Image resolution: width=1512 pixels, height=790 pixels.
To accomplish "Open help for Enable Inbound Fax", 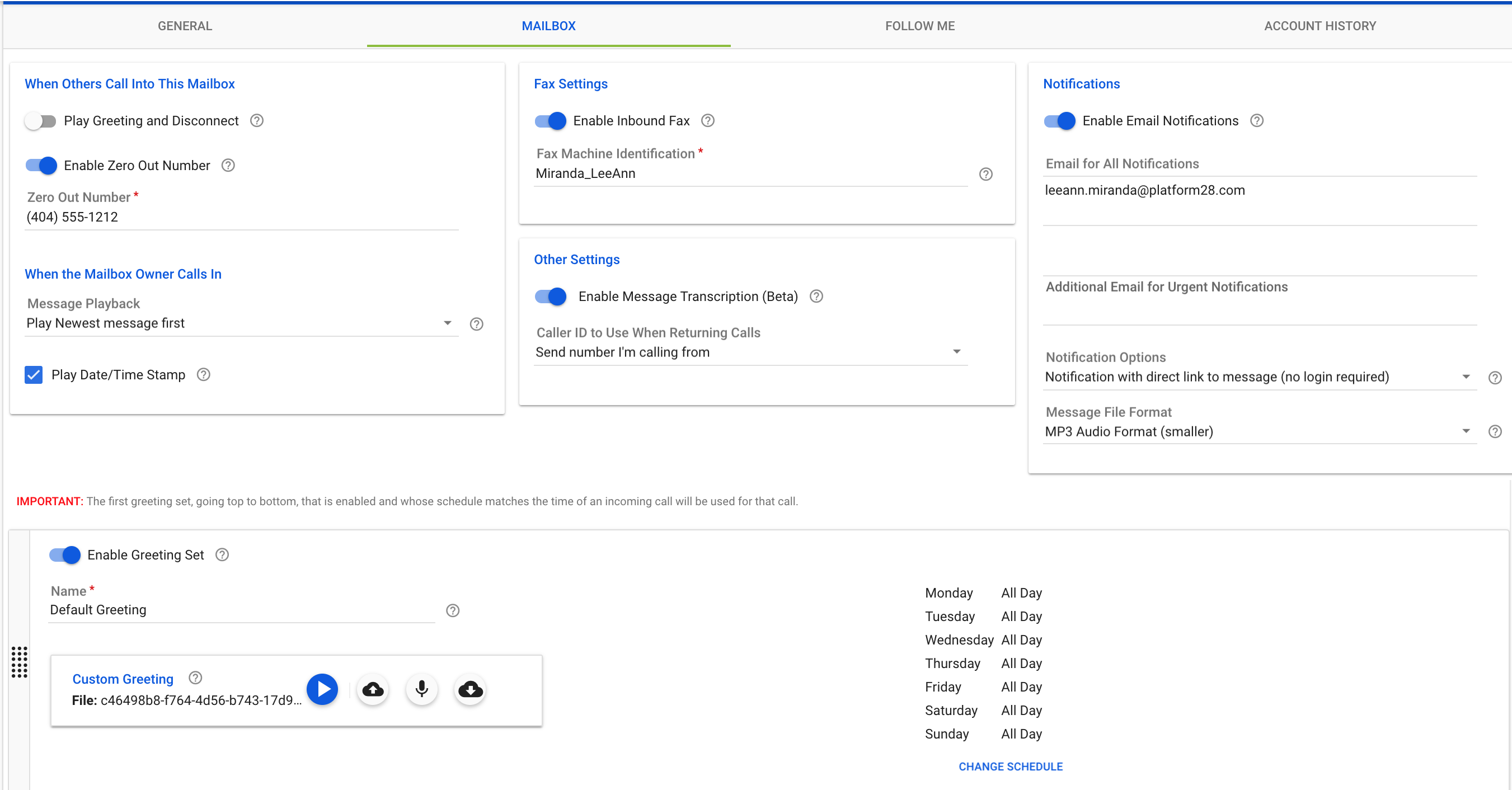I will 708,120.
